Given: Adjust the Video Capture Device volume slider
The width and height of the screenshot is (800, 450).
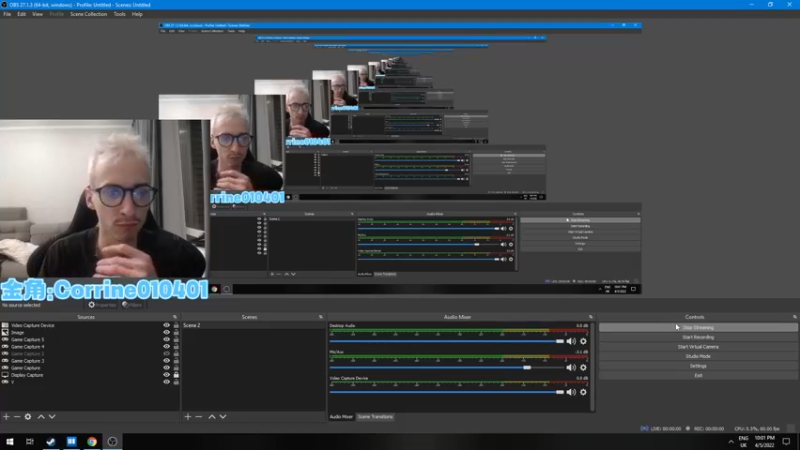Looking at the screenshot, I should click(446, 392).
